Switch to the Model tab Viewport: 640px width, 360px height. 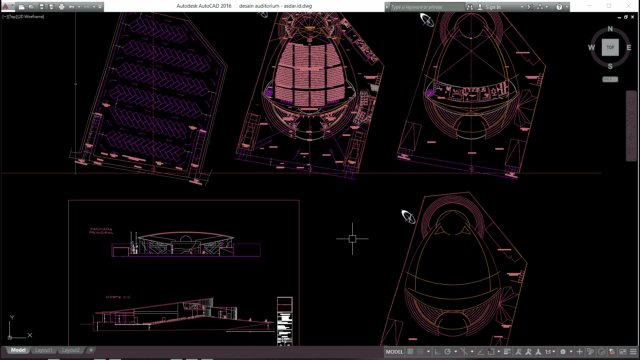(18, 350)
